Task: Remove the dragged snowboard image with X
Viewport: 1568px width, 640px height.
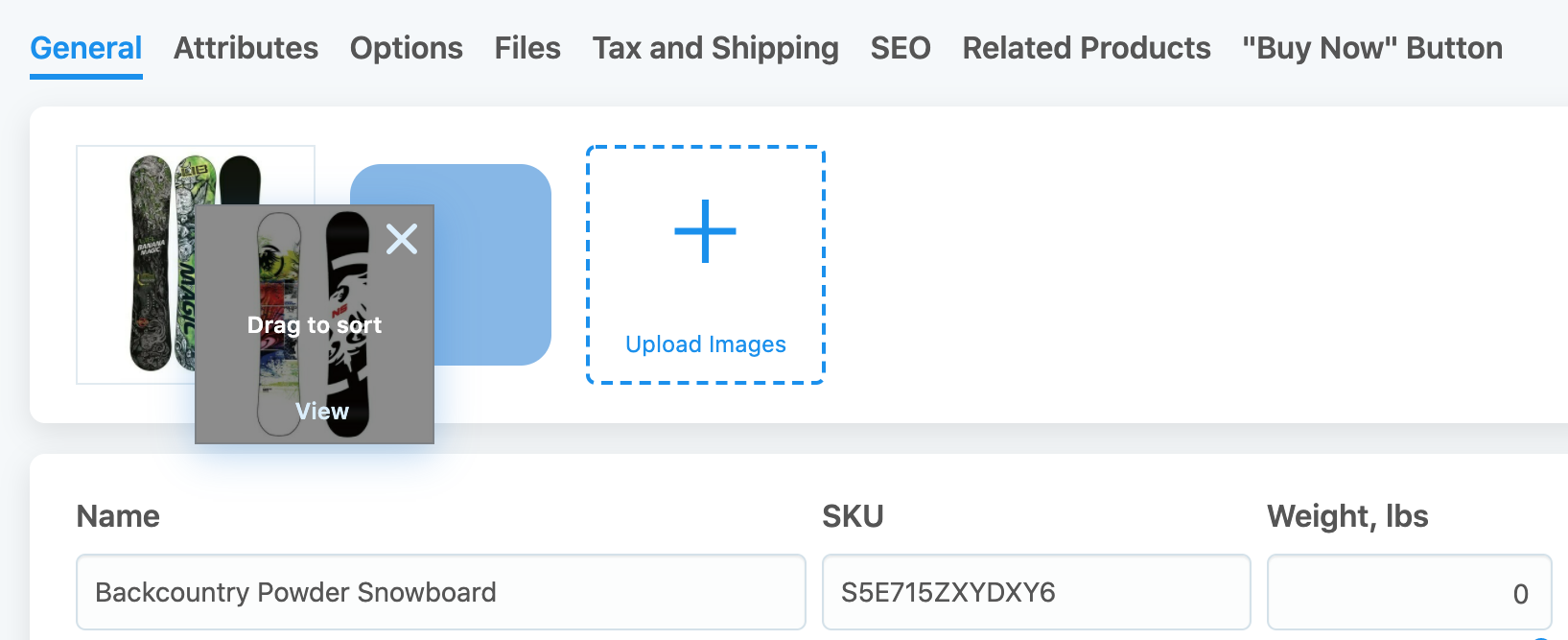Action: 402,238
